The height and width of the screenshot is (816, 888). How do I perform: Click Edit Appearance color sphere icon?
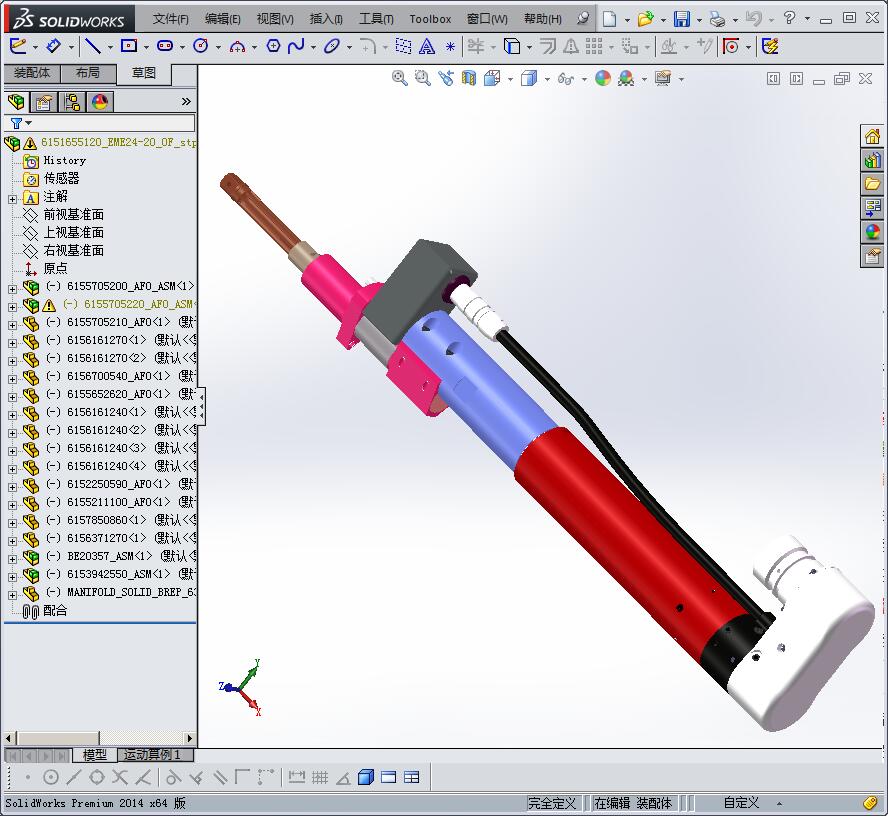[603, 78]
